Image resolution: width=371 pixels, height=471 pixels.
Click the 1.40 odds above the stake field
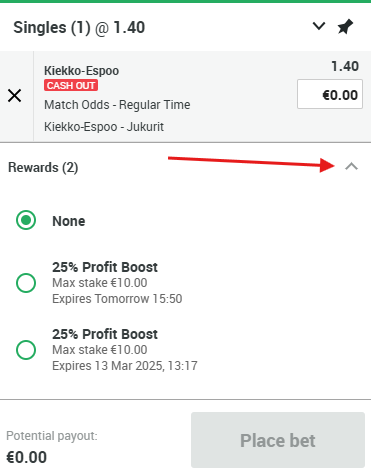click(x=345, y=66)
